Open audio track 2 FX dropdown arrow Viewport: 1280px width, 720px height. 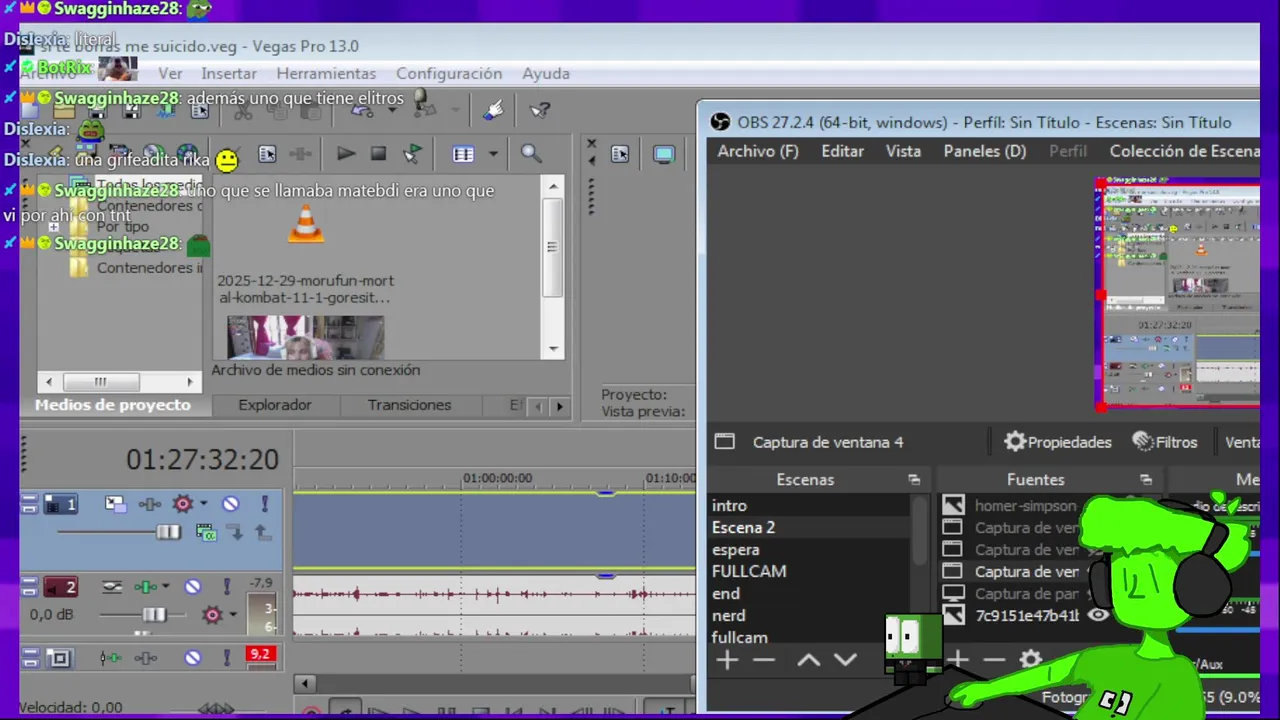point(166,587)
